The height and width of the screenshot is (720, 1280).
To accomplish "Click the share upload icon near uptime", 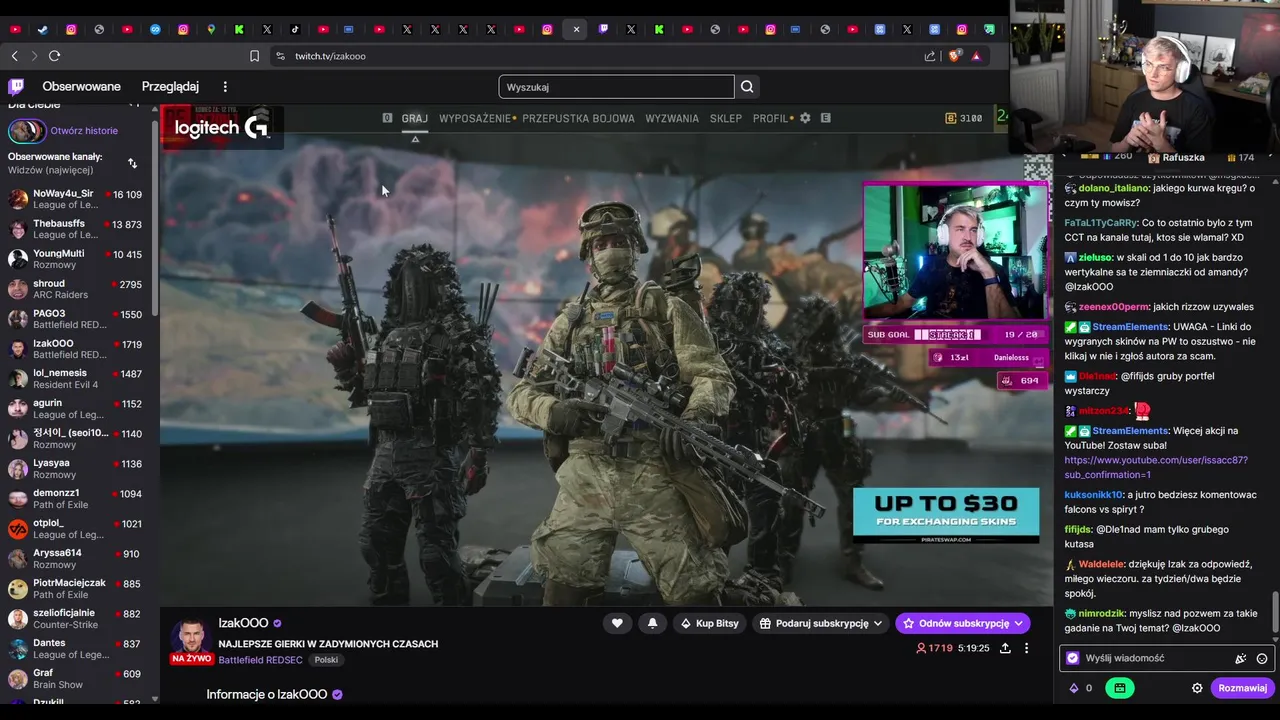I will pyautogui.click(x=1005, y=648).
